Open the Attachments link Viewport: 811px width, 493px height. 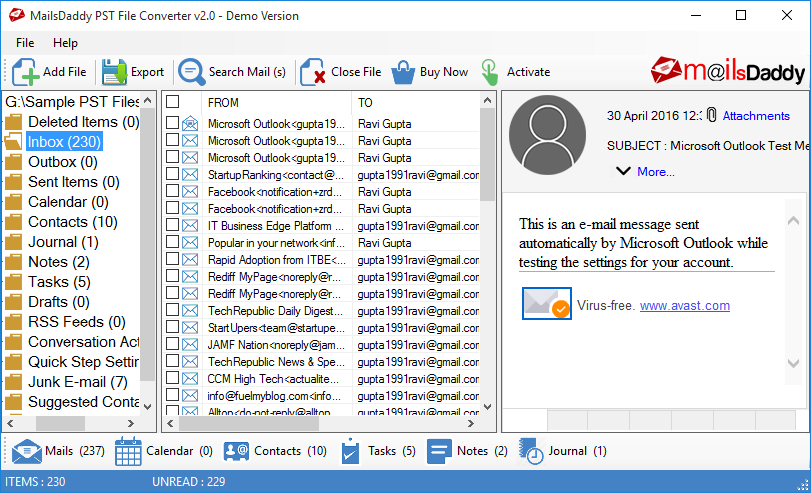756,116
